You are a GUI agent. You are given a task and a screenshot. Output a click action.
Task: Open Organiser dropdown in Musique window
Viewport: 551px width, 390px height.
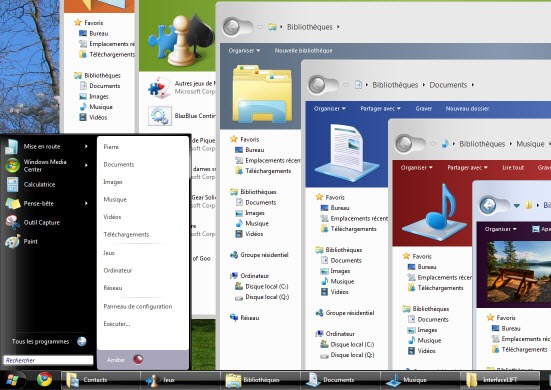click(x=416, y=168)
